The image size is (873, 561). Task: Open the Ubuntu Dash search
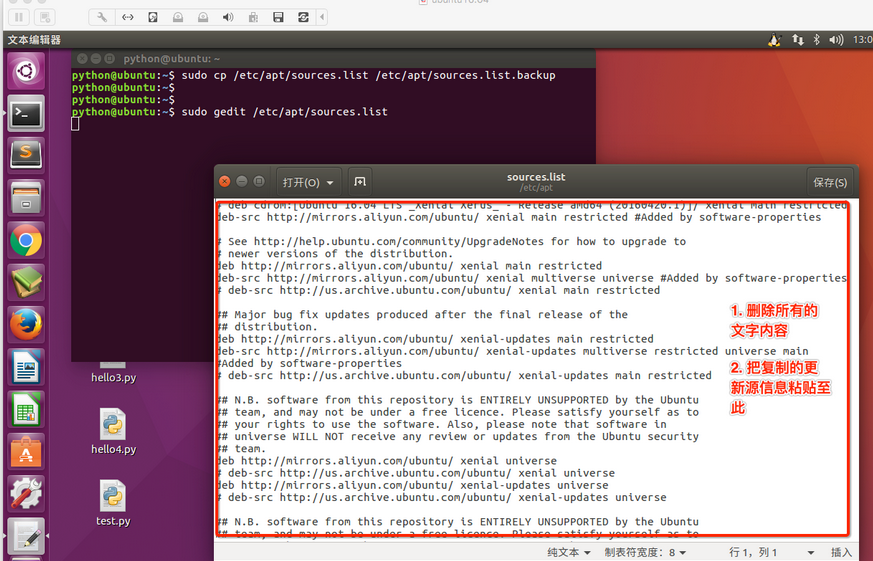coord(26,71)
